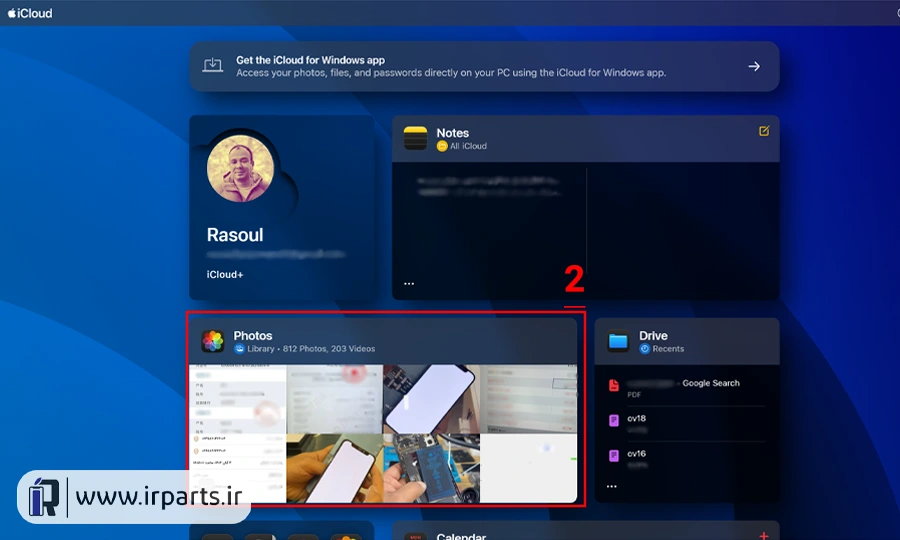Image resolution: width=900 pixels, height=540 pixels.
Task: Click the Drive tile title
Action: coord(653,336)
